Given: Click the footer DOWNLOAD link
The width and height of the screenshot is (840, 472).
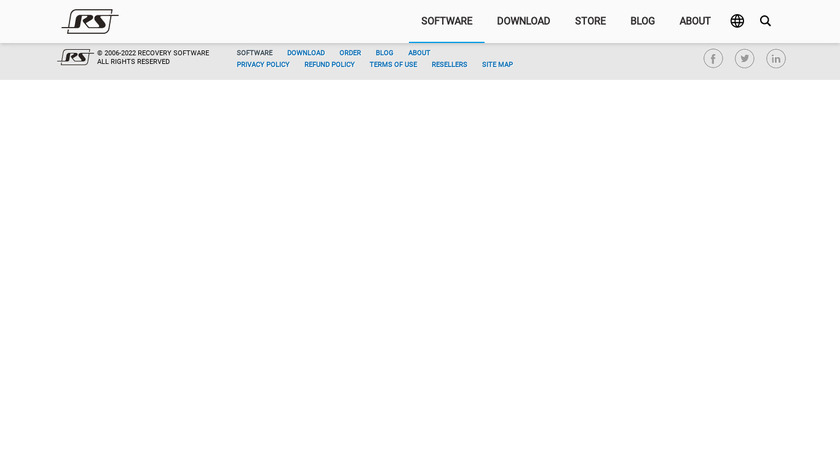Looking at the screenshot, I should click(306, 53).
